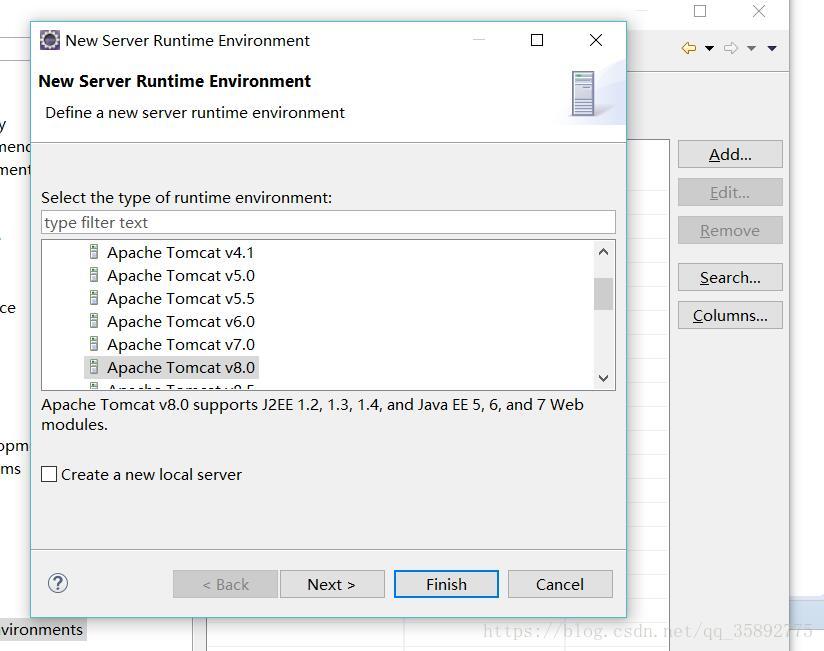Select Apache Tomcat v8.0 runtime
This screenshot has height=651, width=824.
click(181, 368)
